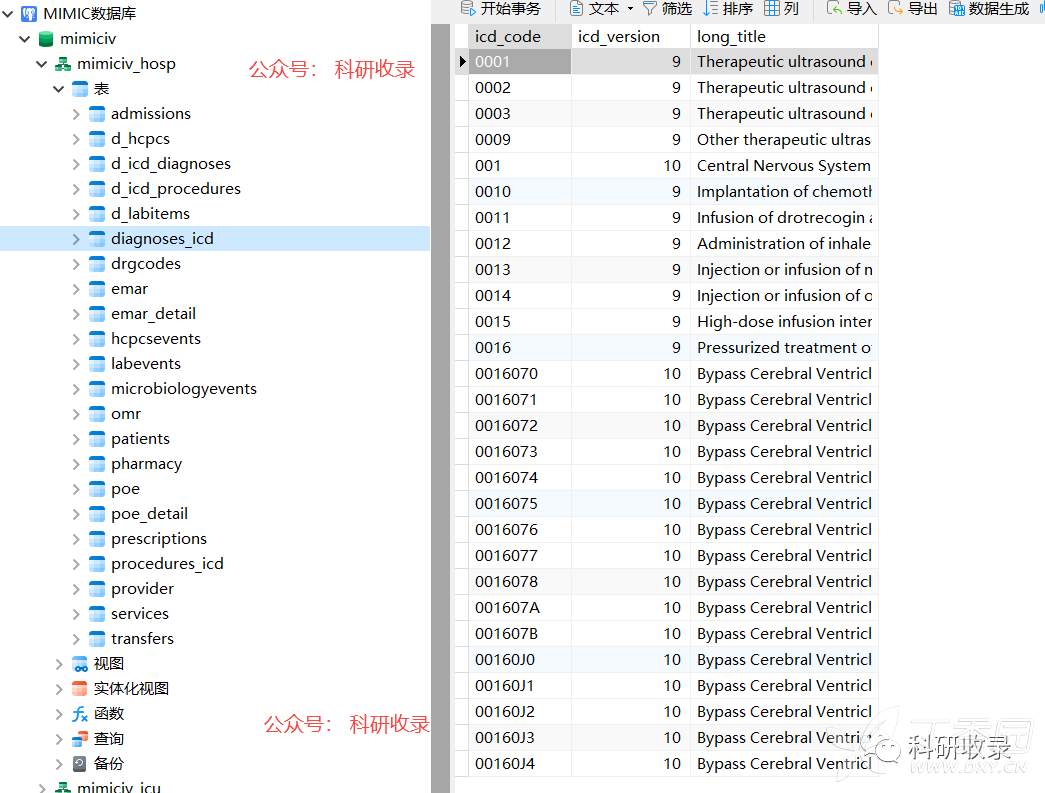Select the Queries (查询) folder
This screenshot has height=793, width=1045.
108,739
